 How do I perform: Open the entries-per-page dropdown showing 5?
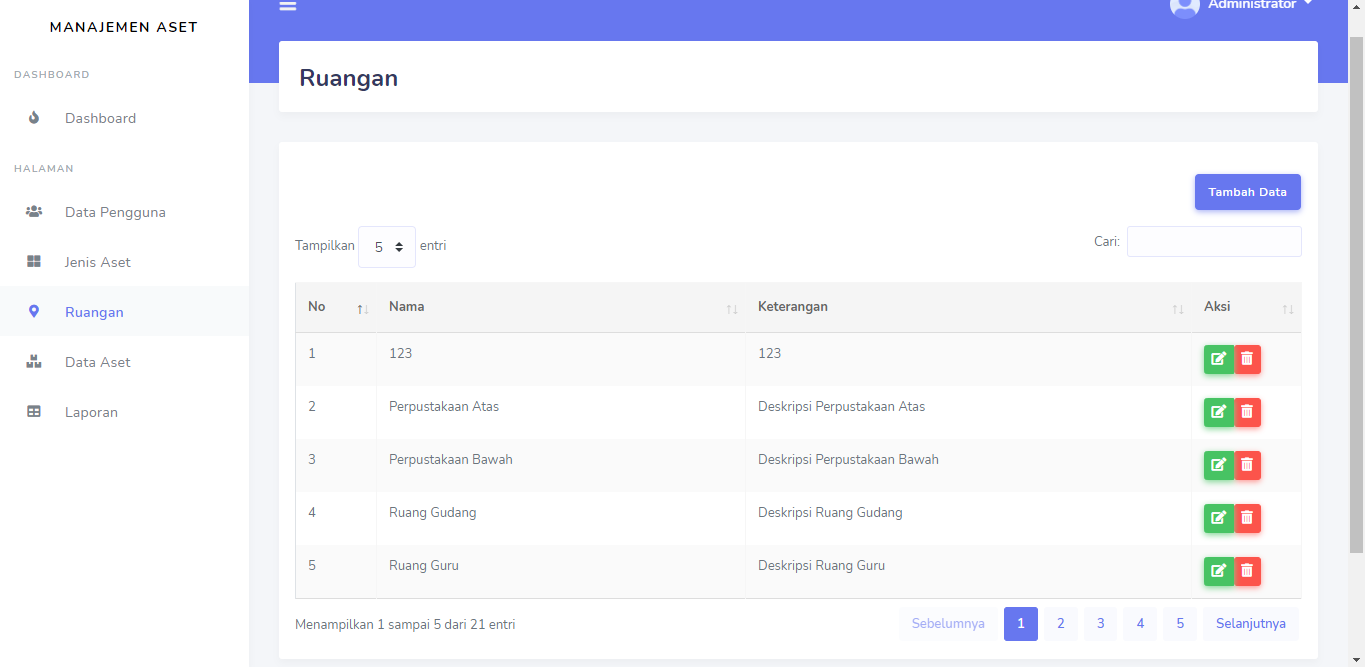pos(387,246)
